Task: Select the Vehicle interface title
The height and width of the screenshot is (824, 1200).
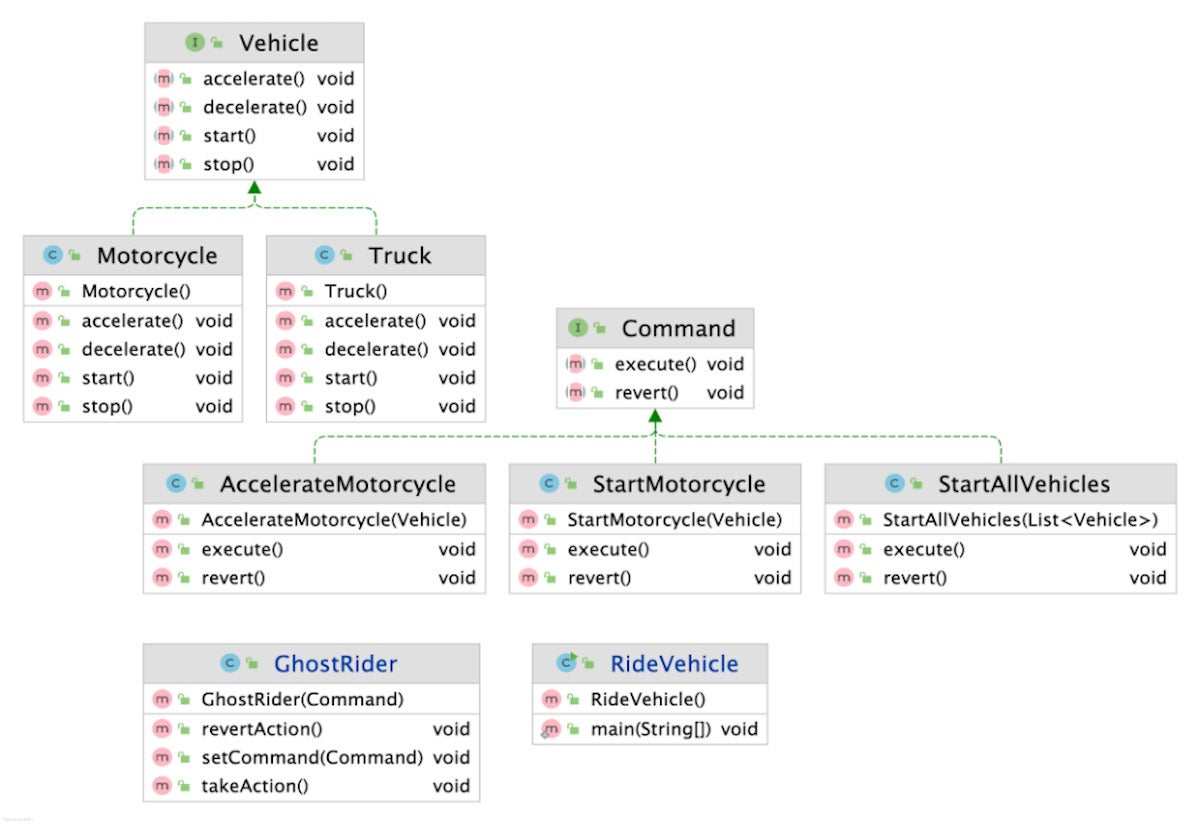Action: [x=279, y=43]
